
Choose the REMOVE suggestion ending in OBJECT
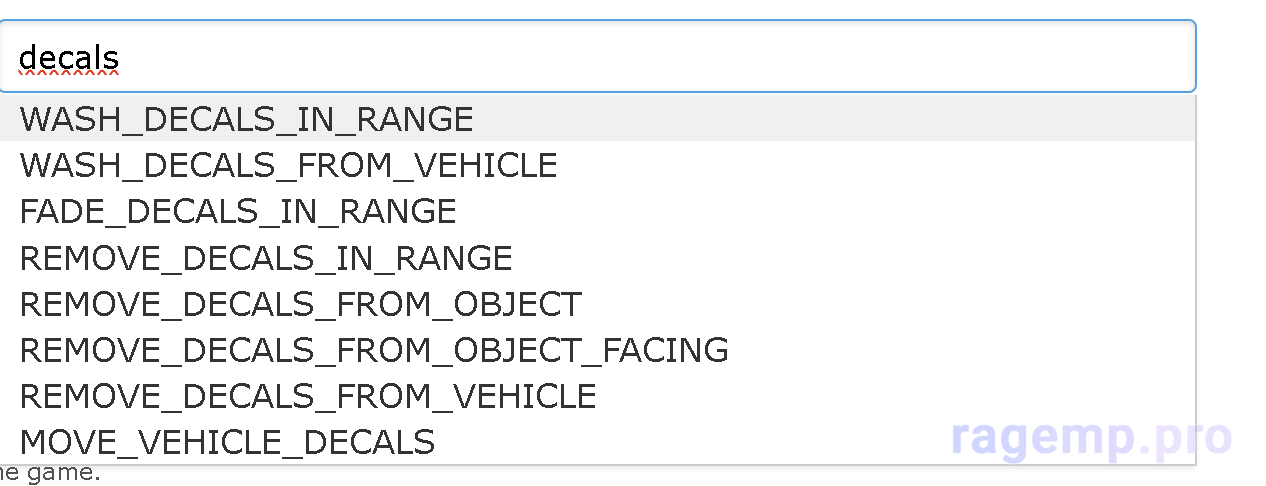click(x=300, y=304)
